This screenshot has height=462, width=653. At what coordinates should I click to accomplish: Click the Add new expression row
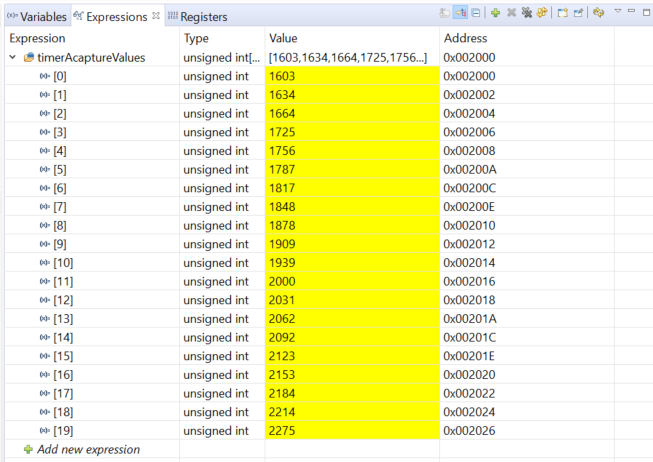(x=87, y=450)
